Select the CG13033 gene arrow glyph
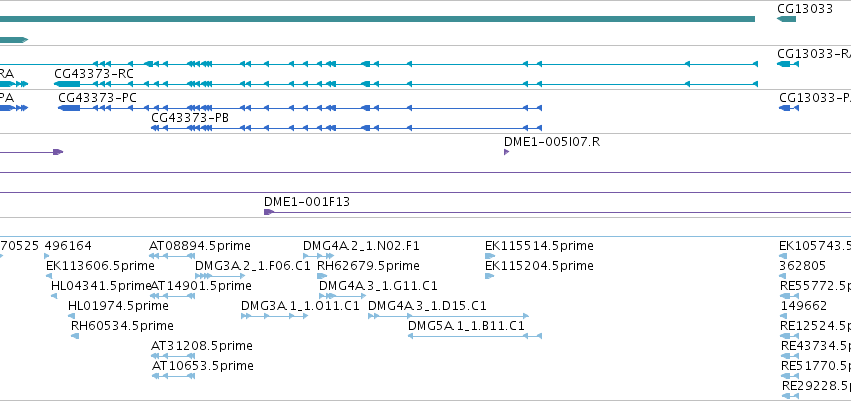 click(x=786, y=19)
